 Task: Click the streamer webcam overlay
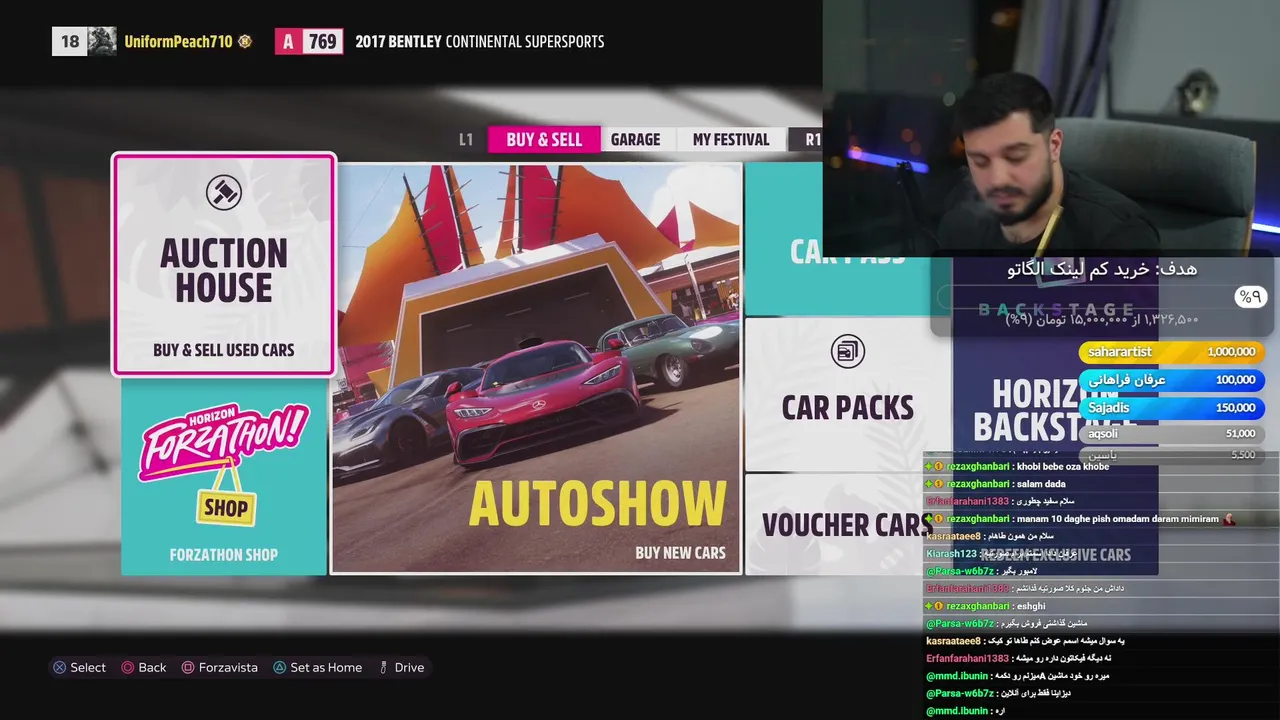tap(1051, 128)
